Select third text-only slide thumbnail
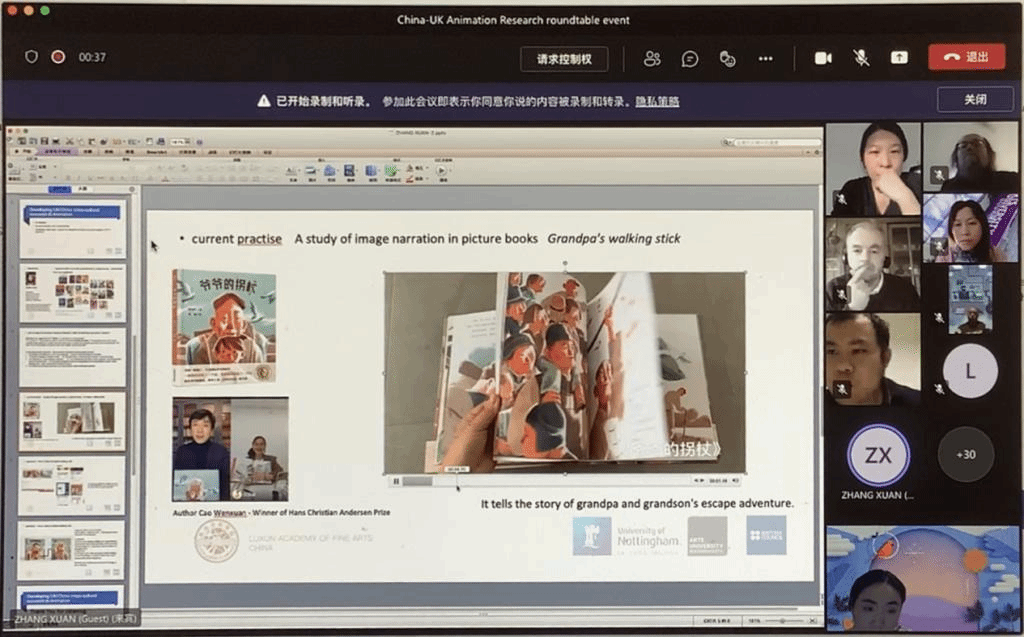 pyautogui.click(x=72, y=357)
